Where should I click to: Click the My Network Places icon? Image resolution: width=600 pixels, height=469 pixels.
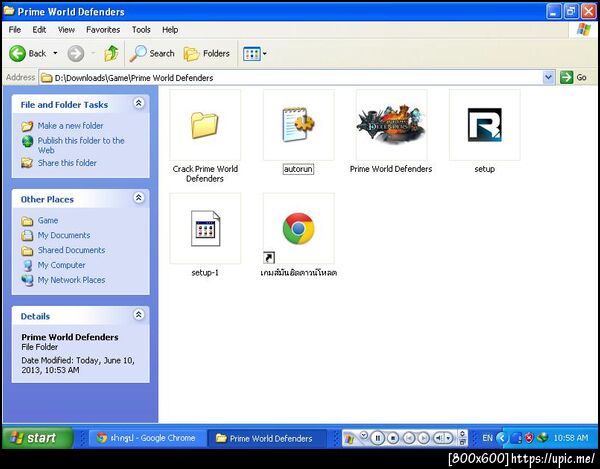[x=27, y=280]
